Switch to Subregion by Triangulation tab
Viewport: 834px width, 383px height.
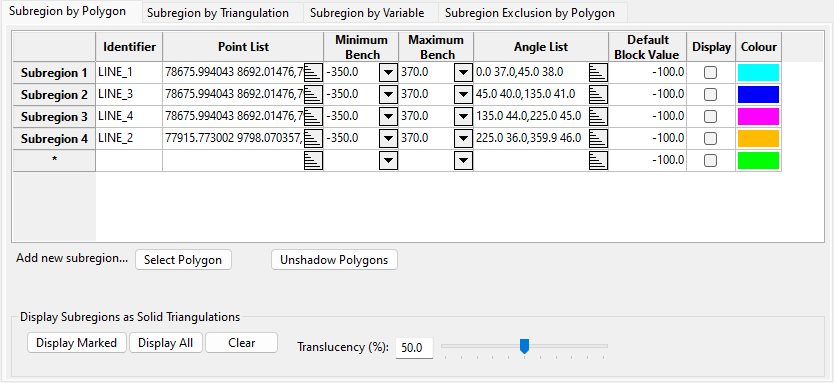pyautogui.click(x=218, y=13)
